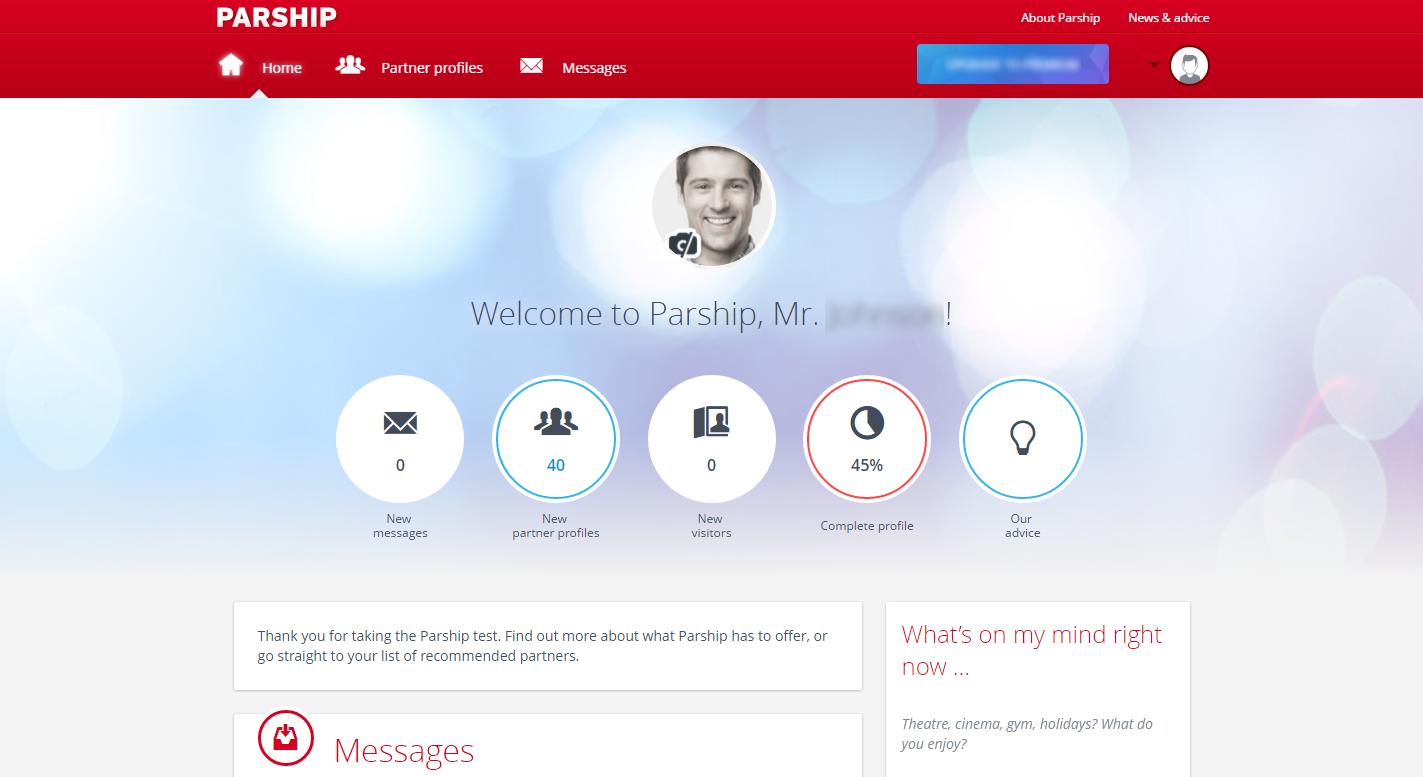Open the account dropdown arrow
The height and width of the screenshot is (777, 1423).
pyautogui.click(x=1154, y=66)
